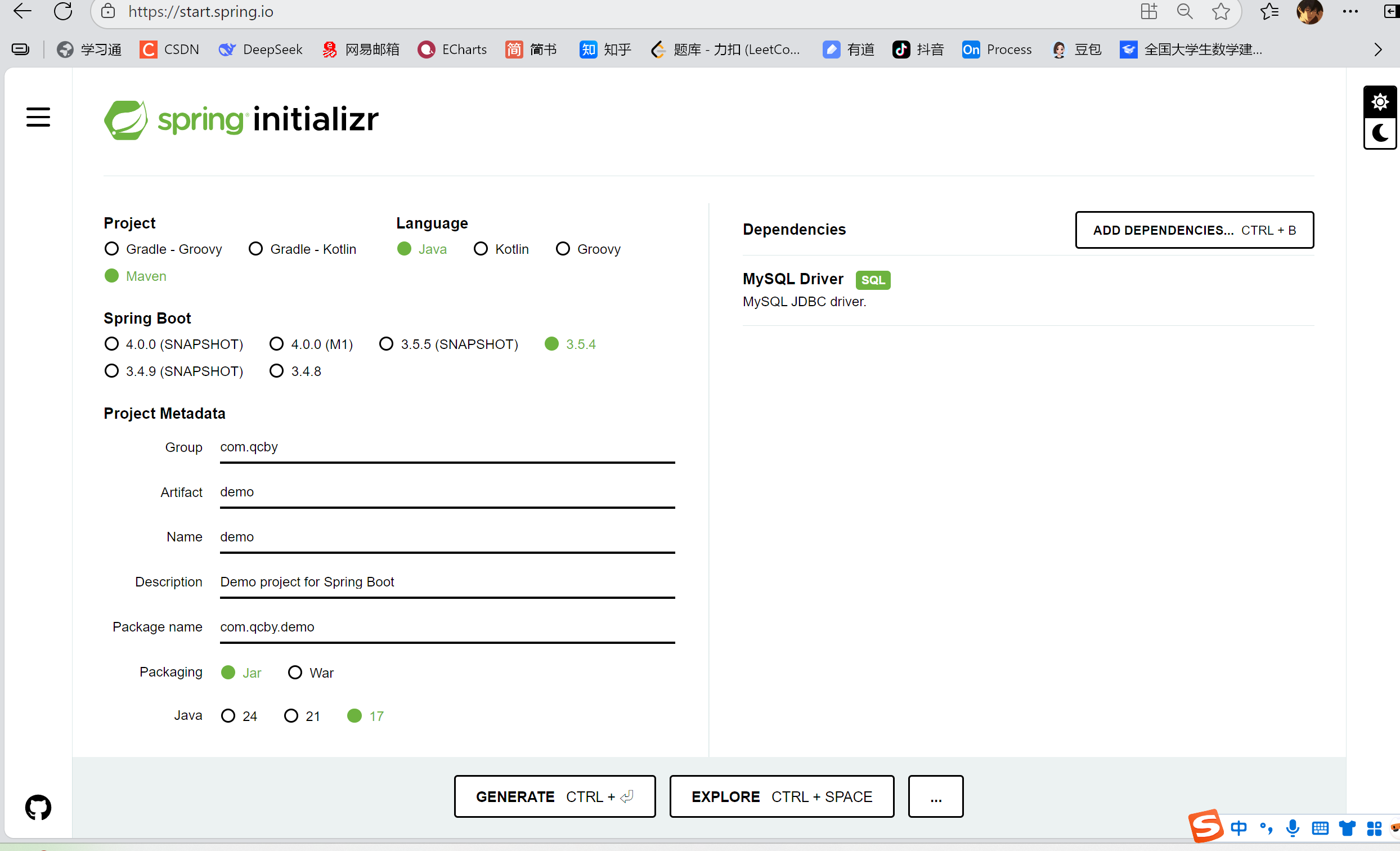This screenshot has height=851, width=1400.
Task: Open the browser profile avatar
Action: coord(1309,11)
